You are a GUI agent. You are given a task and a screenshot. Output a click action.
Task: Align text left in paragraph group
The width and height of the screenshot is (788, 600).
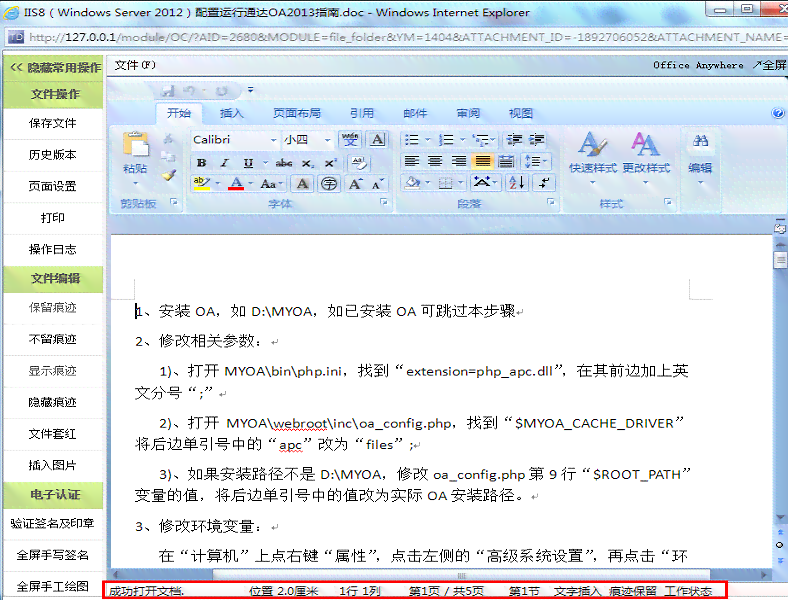pos(412,161)
